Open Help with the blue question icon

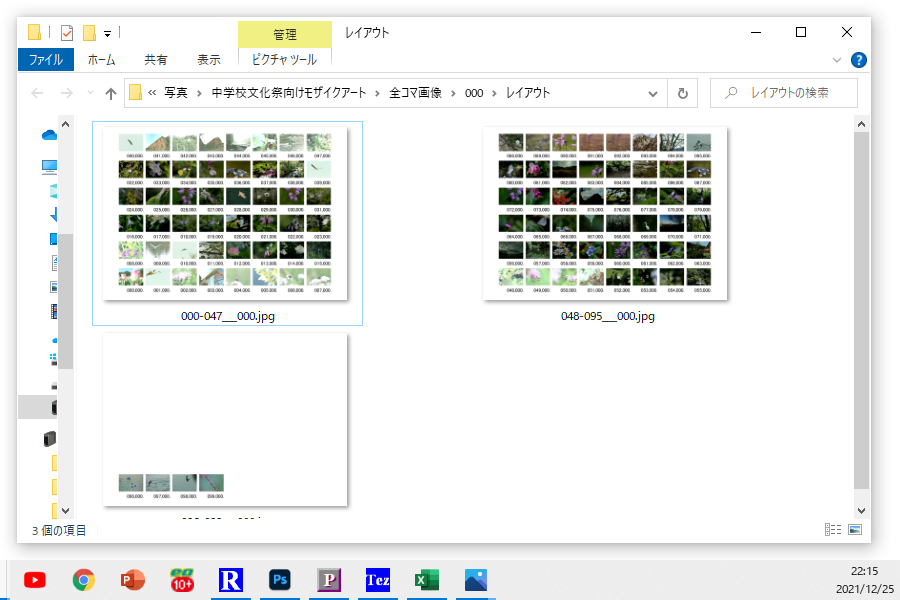[x=859, y=60]
